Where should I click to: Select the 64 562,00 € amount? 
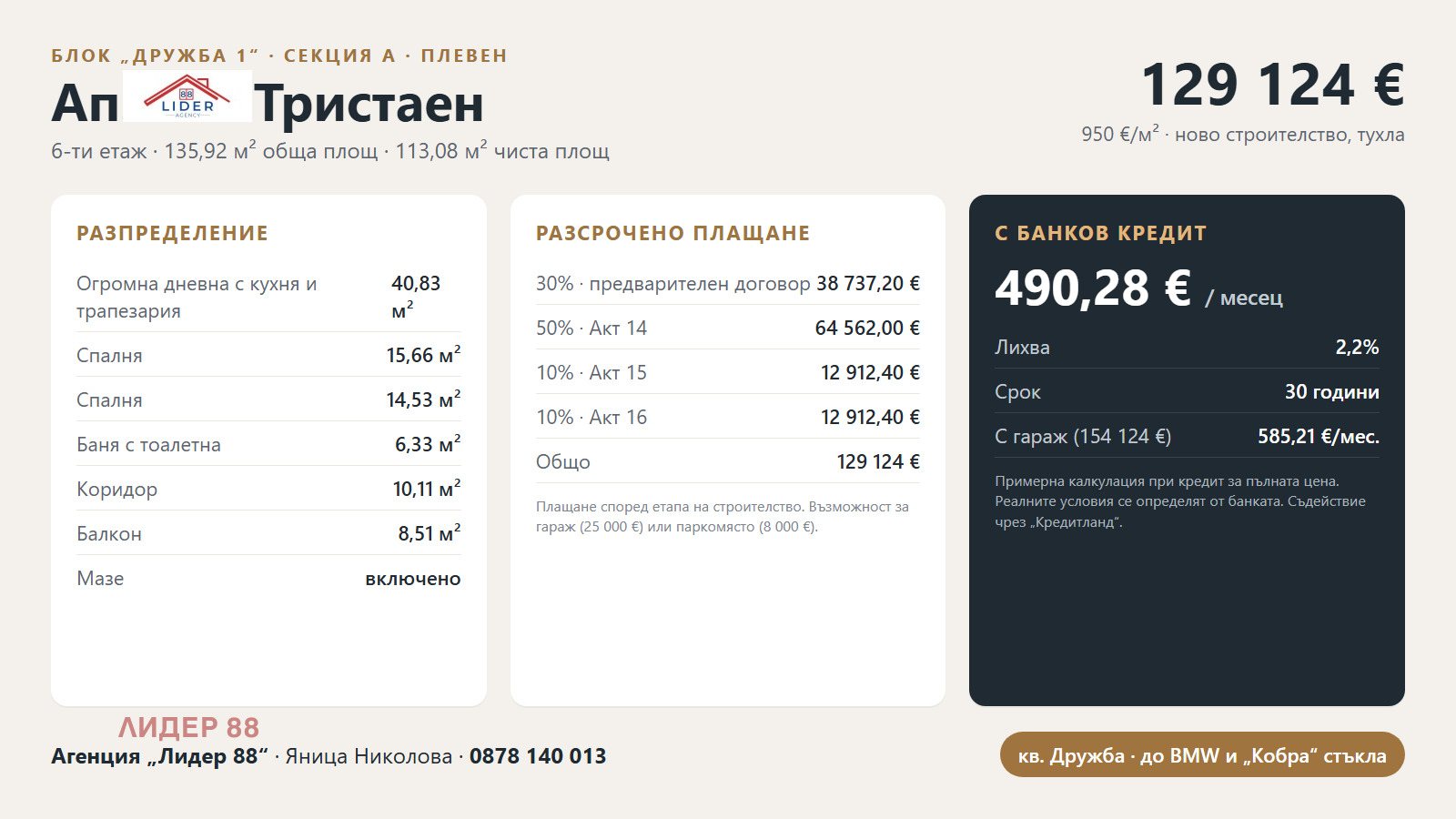tap(867, 328)
